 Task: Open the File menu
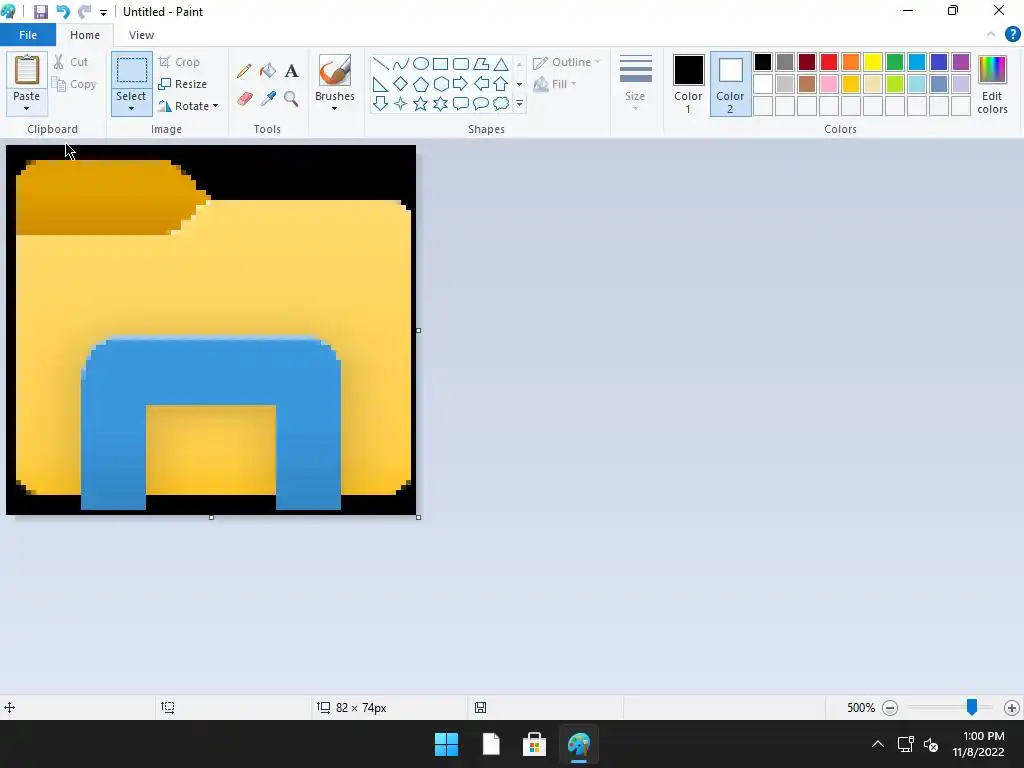pos(28,35)
